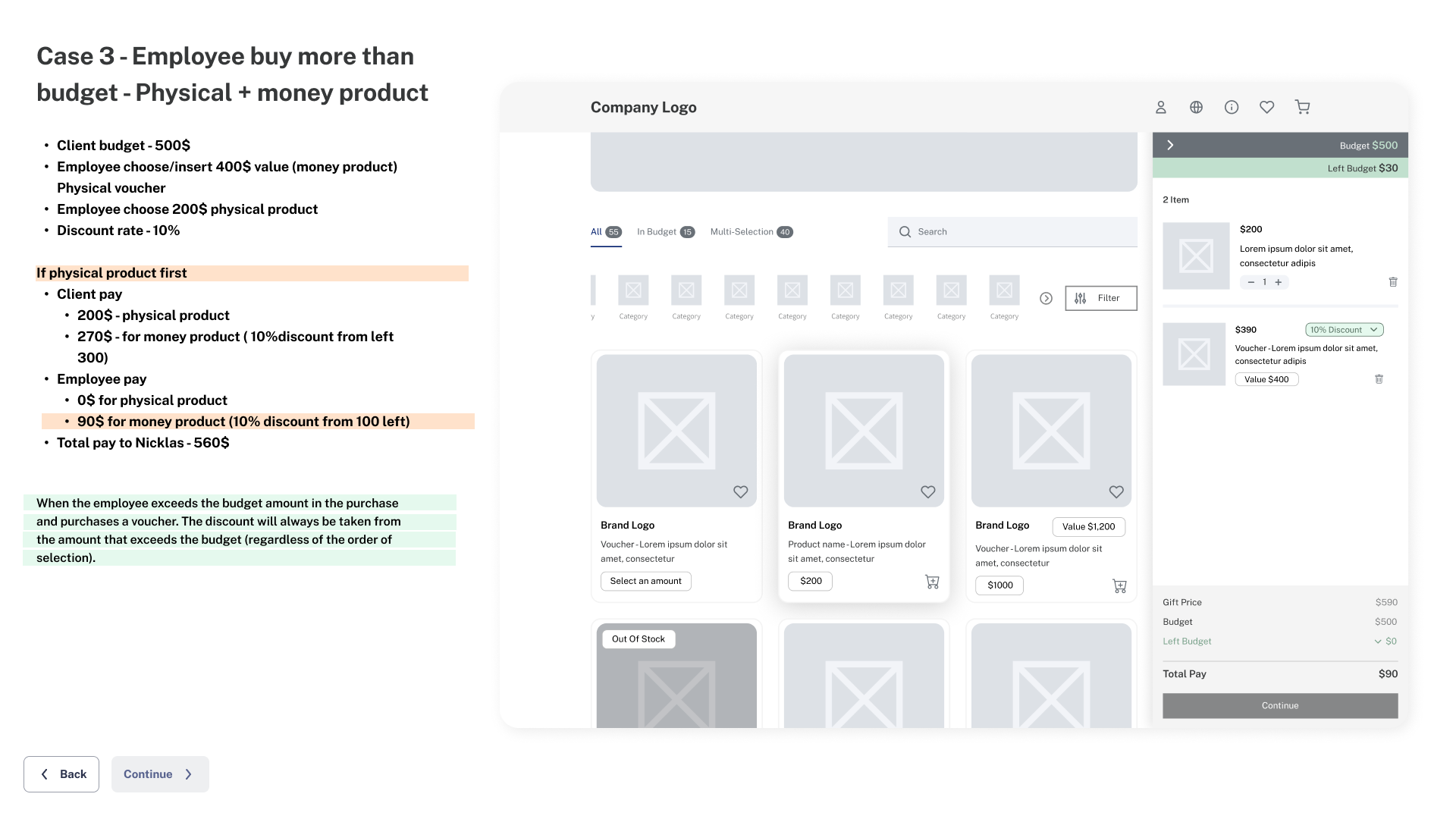Expand the Left Budget row chevron
The height and width of the screenshot is (819, 1456).
click(1378, 642)
